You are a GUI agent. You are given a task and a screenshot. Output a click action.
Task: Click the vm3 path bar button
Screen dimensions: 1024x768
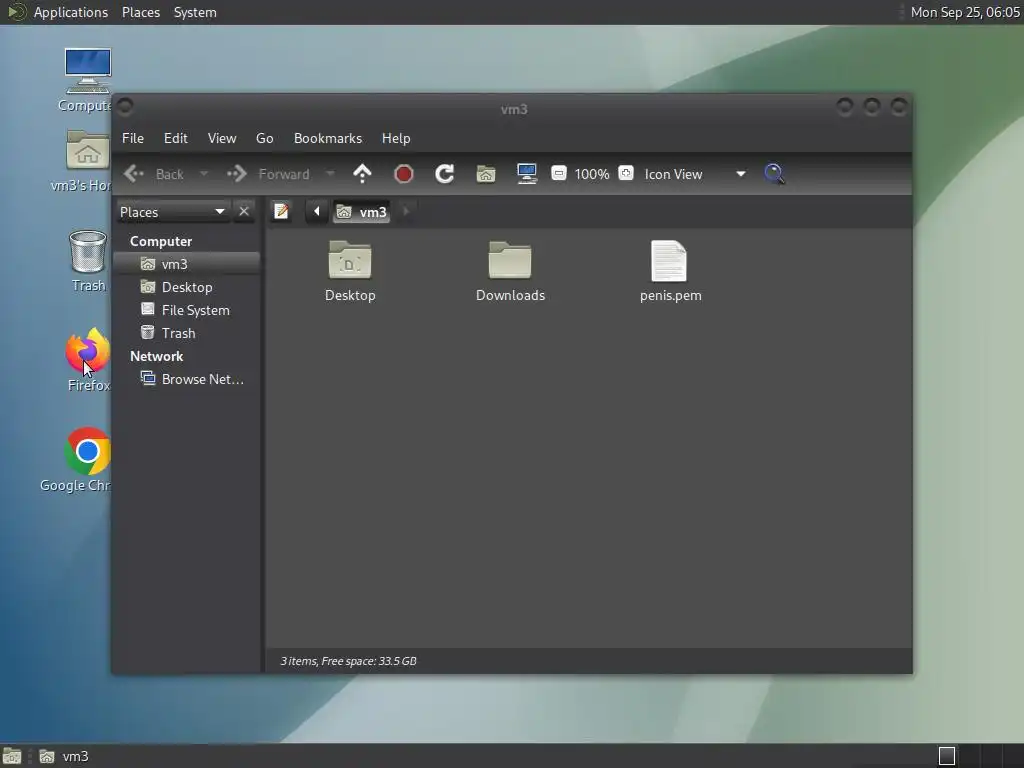pyautogui.click(x=362, y=212)
